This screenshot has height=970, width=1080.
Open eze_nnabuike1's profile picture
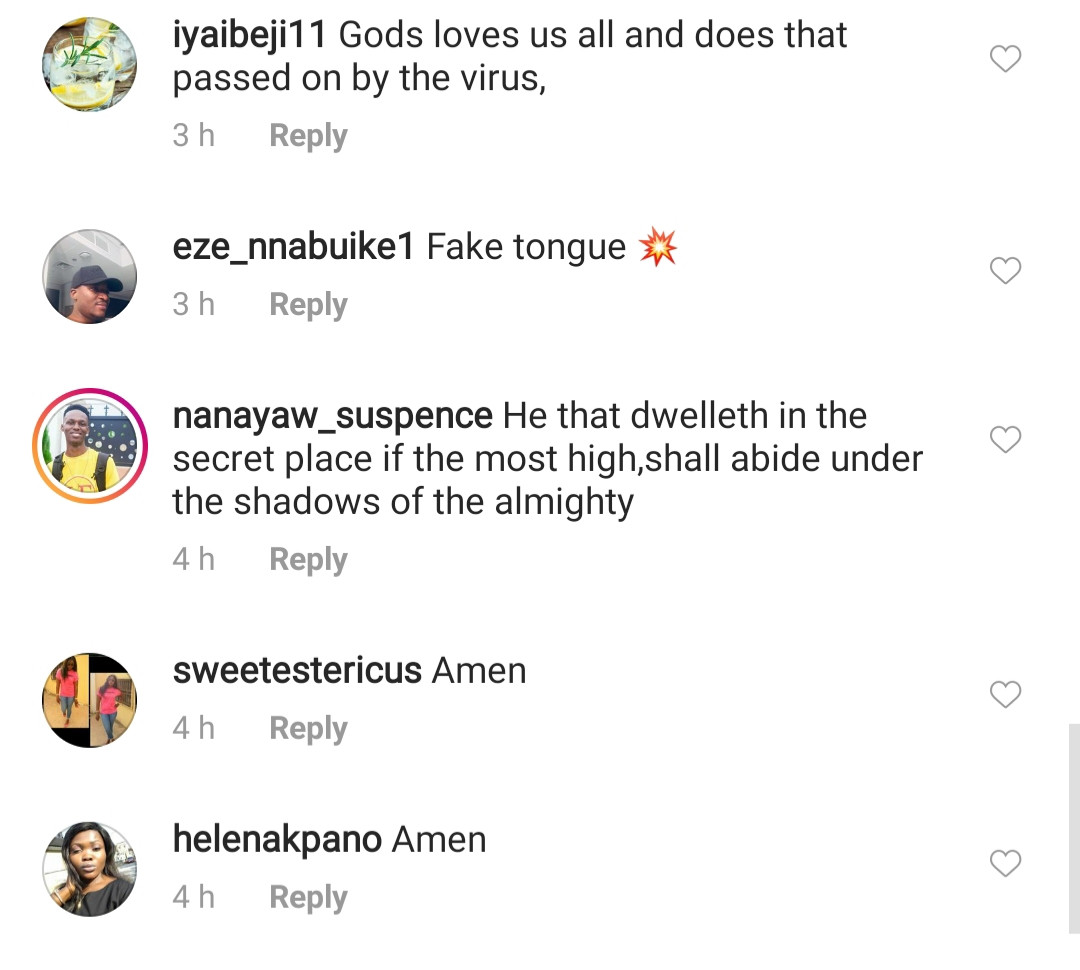(x=89, y=276)
